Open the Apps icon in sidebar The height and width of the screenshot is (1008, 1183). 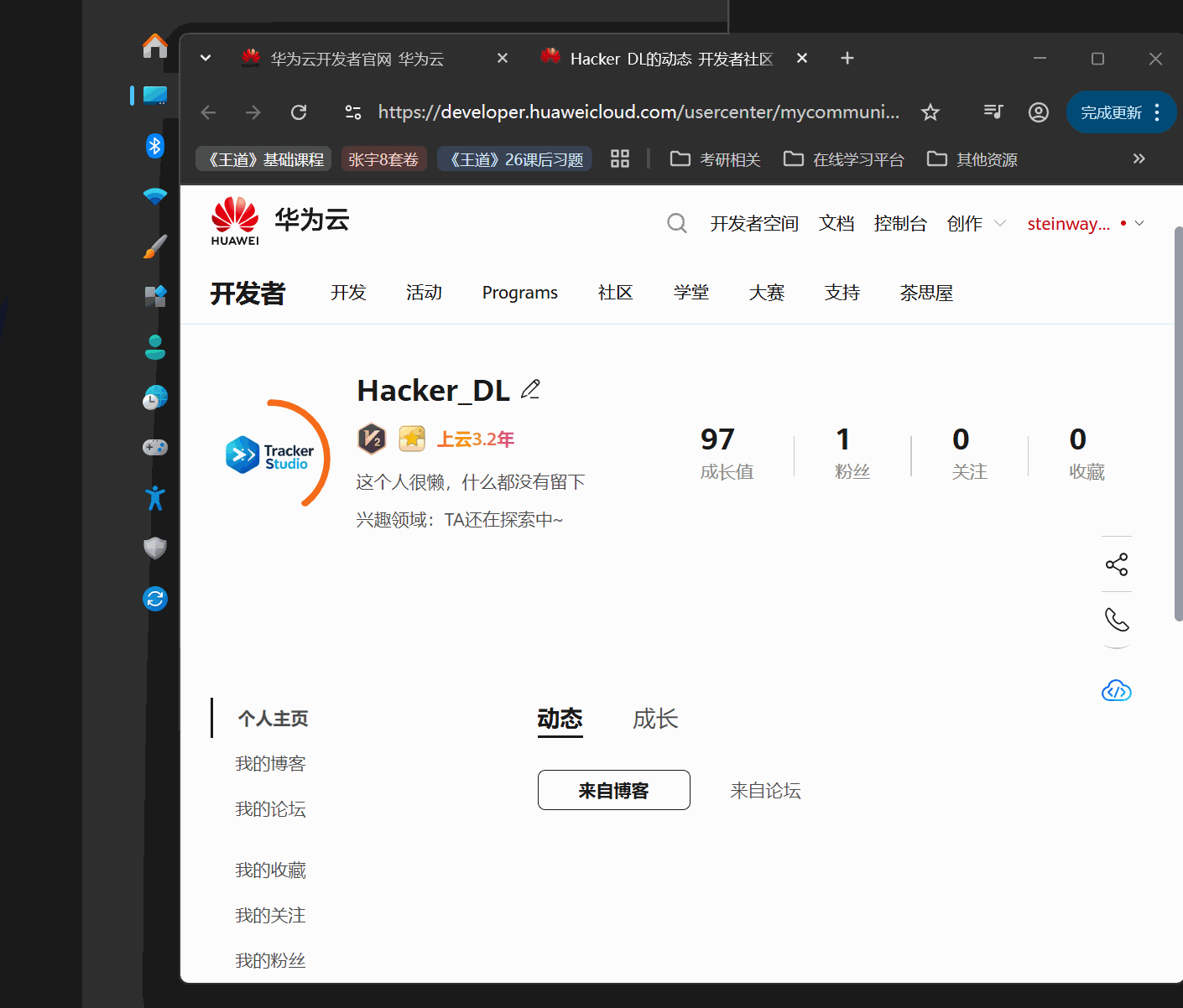click(155, 297)
